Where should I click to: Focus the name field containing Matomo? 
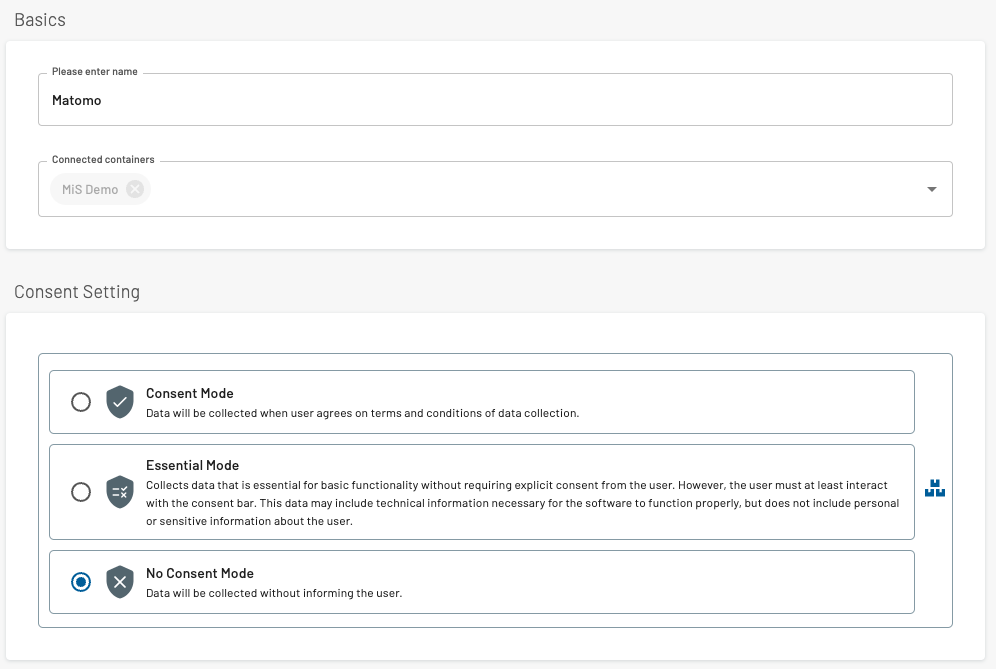point(494,101)
